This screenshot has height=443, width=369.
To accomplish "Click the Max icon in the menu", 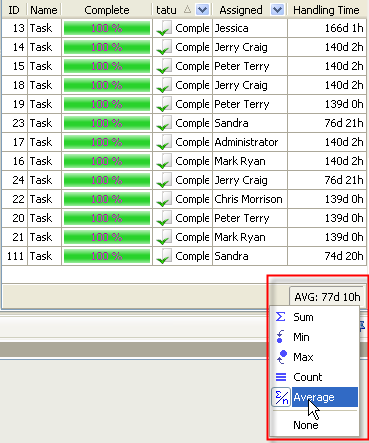I will point(282,357).
